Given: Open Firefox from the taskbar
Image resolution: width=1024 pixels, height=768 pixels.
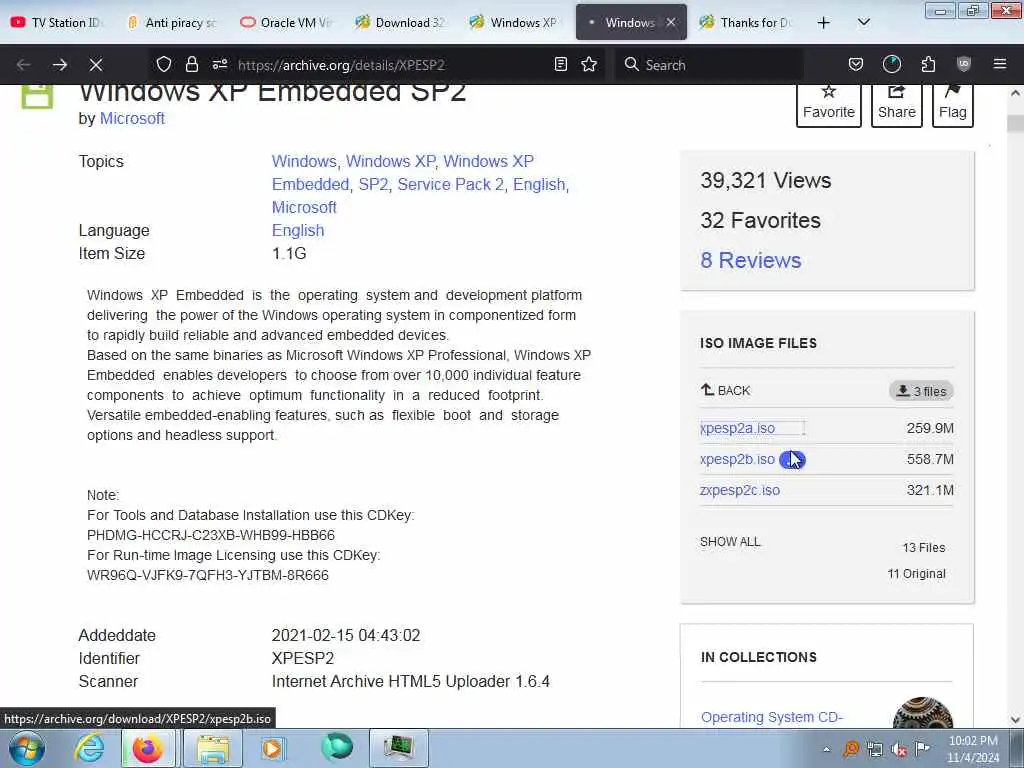Looking at the screenshot, I should (148, 748).
